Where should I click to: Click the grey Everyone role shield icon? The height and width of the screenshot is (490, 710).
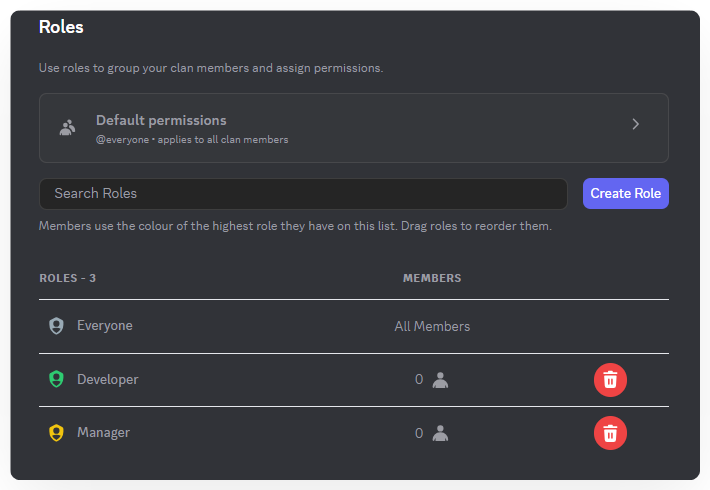tap(56, 326)
